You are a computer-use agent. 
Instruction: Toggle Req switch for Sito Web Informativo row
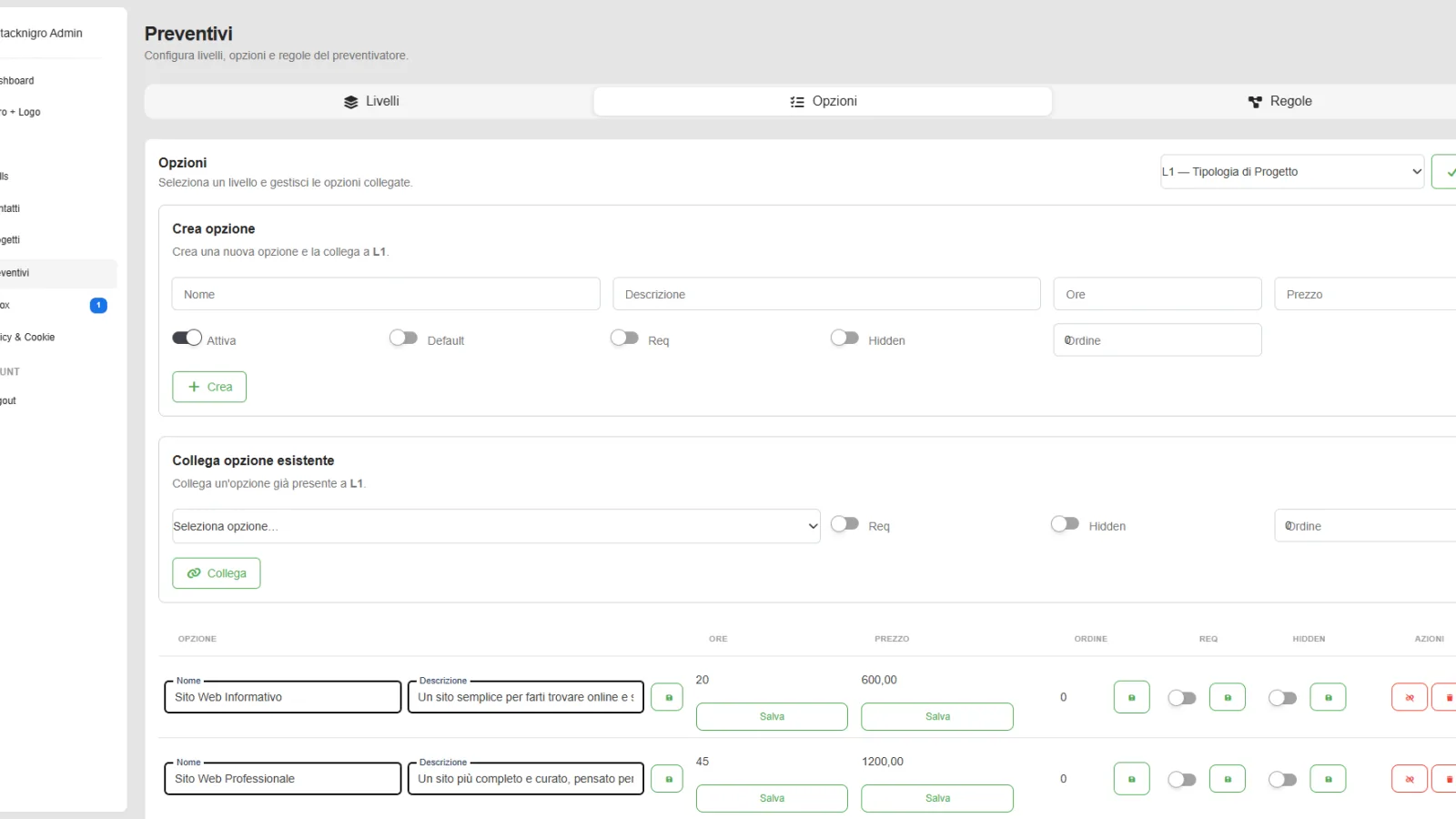pos(1182,698)
